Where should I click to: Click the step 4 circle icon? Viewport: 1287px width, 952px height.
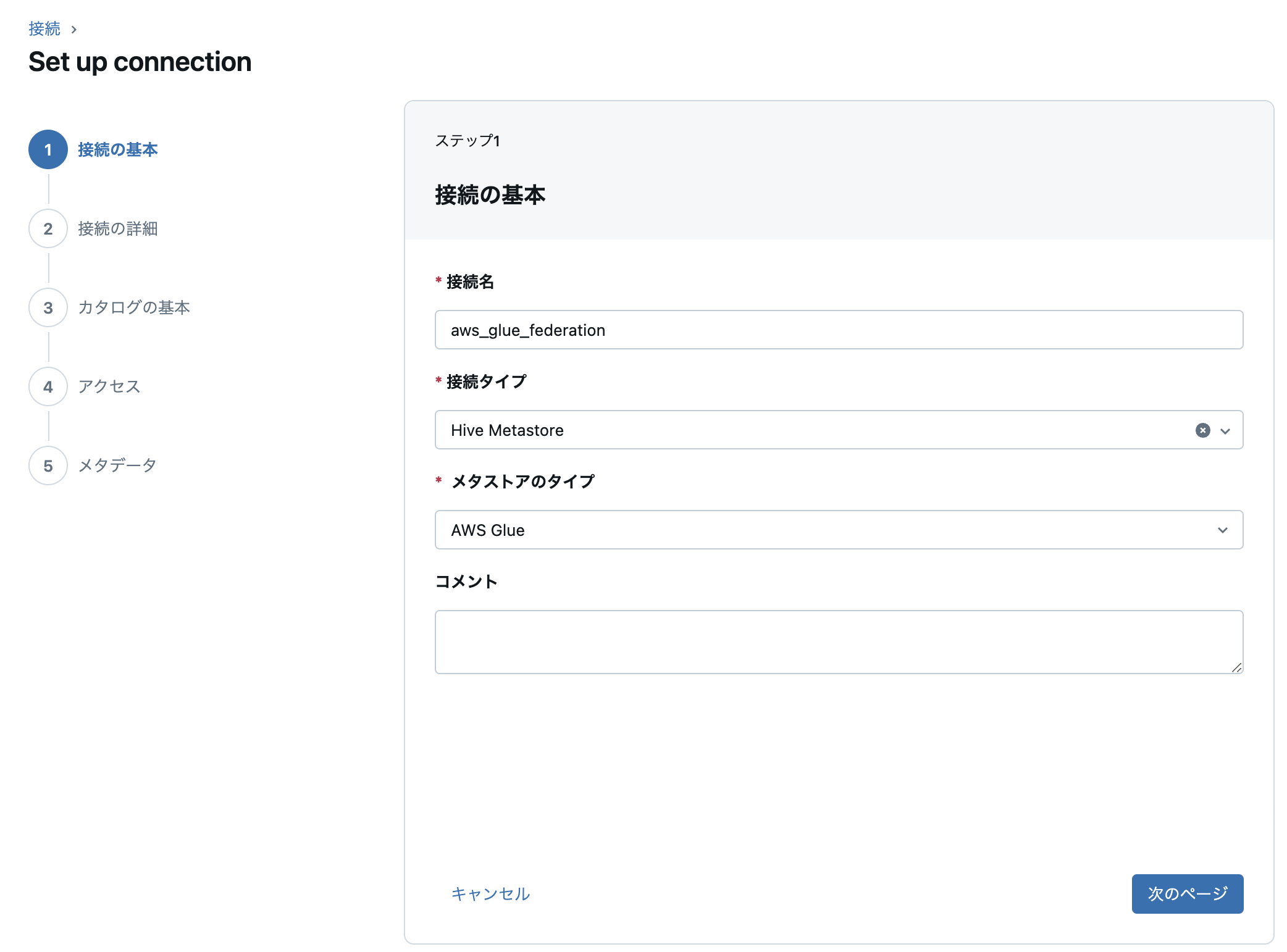pos(48,386)
